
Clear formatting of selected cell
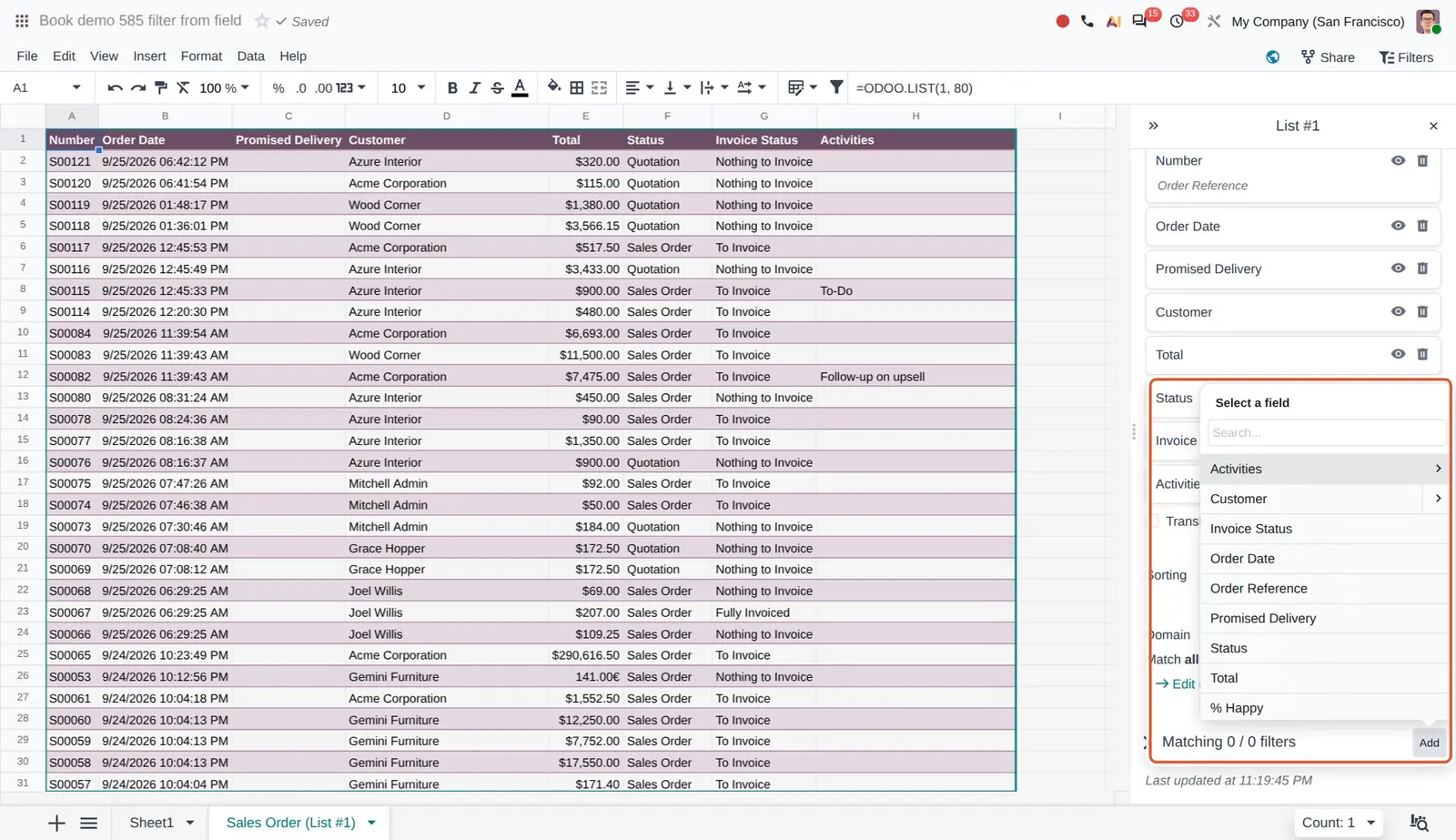coord(183,87)
